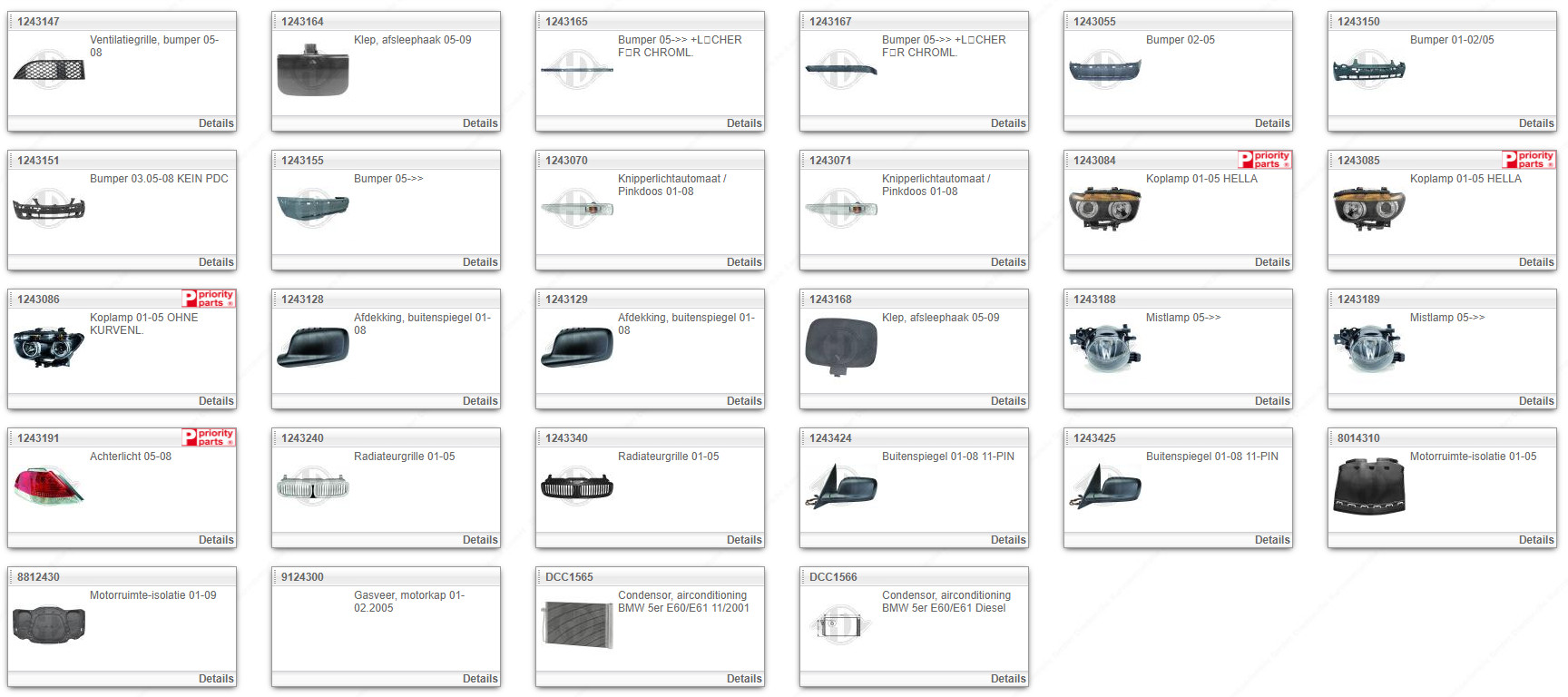
Task: Open Details for Bumper 01-02/05
Action: (1535, 123)
